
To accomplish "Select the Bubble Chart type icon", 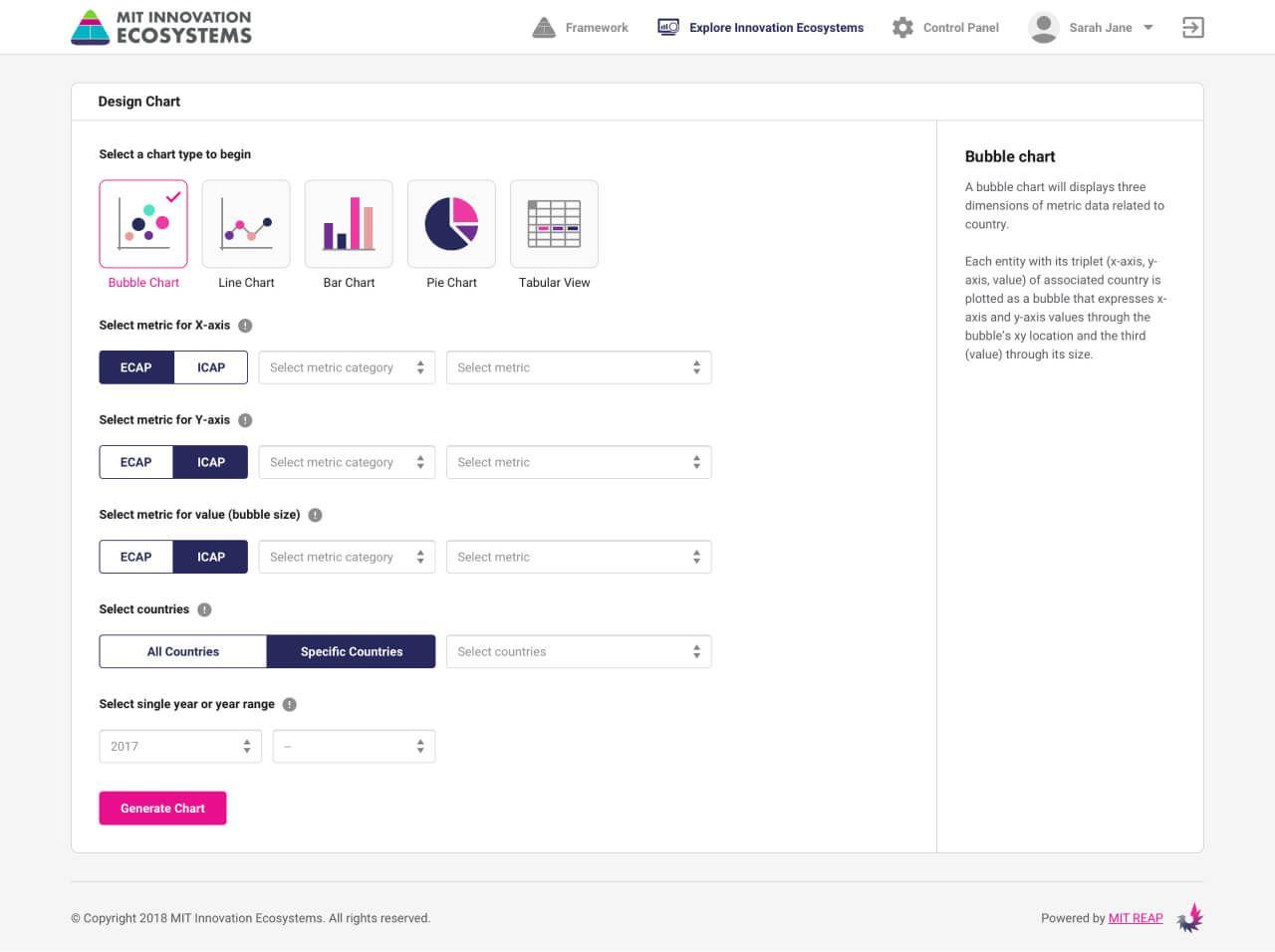I will 143,224.
